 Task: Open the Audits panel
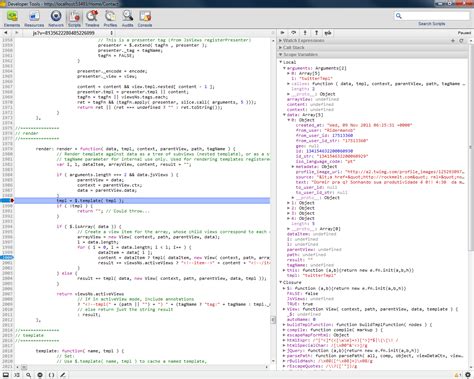tap(127, 19)
